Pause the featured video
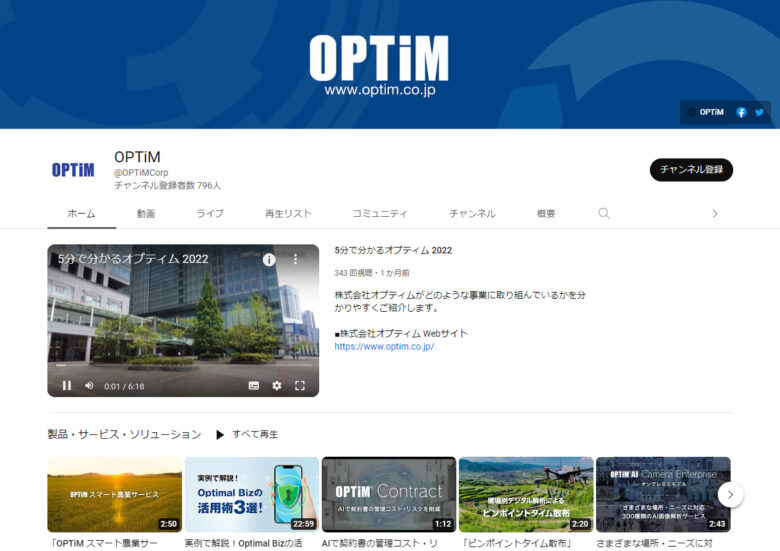Screen dimensions: 780x551 tap(67, 386)
